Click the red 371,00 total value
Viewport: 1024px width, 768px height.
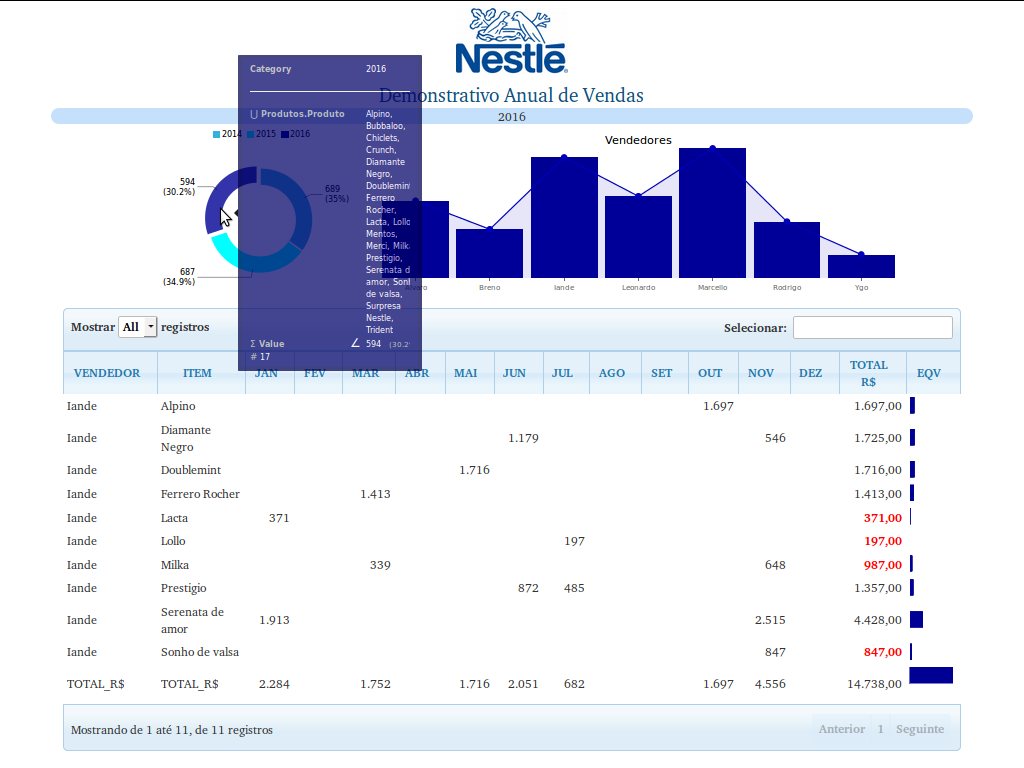point(882,519)
